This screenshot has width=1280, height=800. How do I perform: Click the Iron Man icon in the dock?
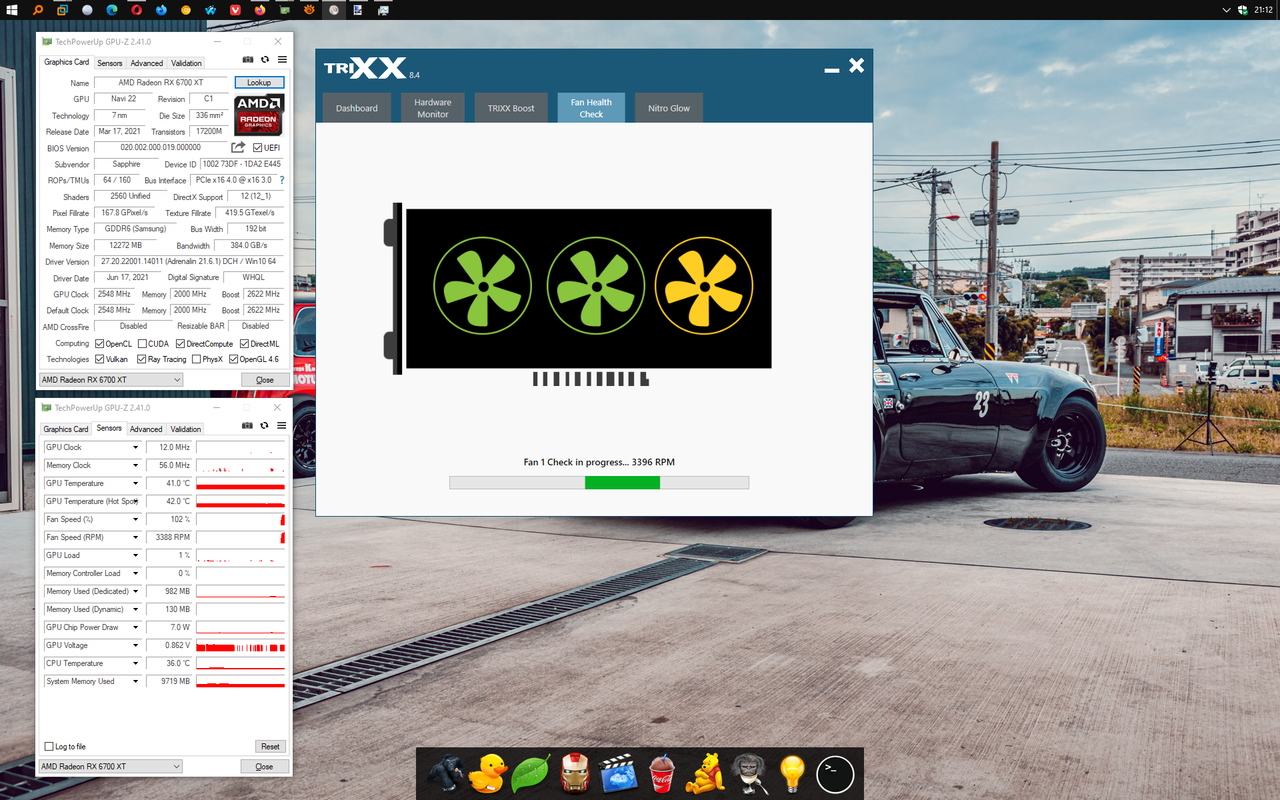pyautogui.click(x=575, y=772)
